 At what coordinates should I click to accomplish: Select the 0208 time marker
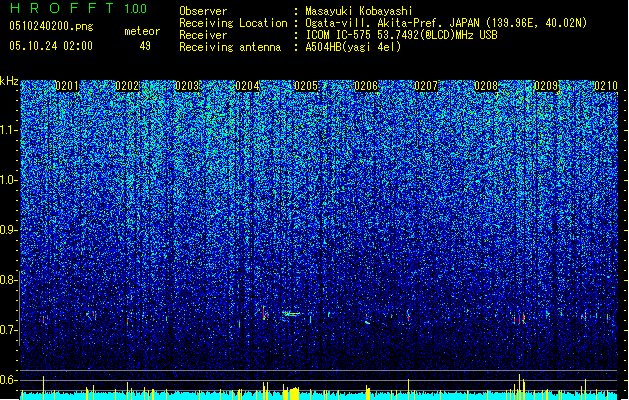point(486,86)
